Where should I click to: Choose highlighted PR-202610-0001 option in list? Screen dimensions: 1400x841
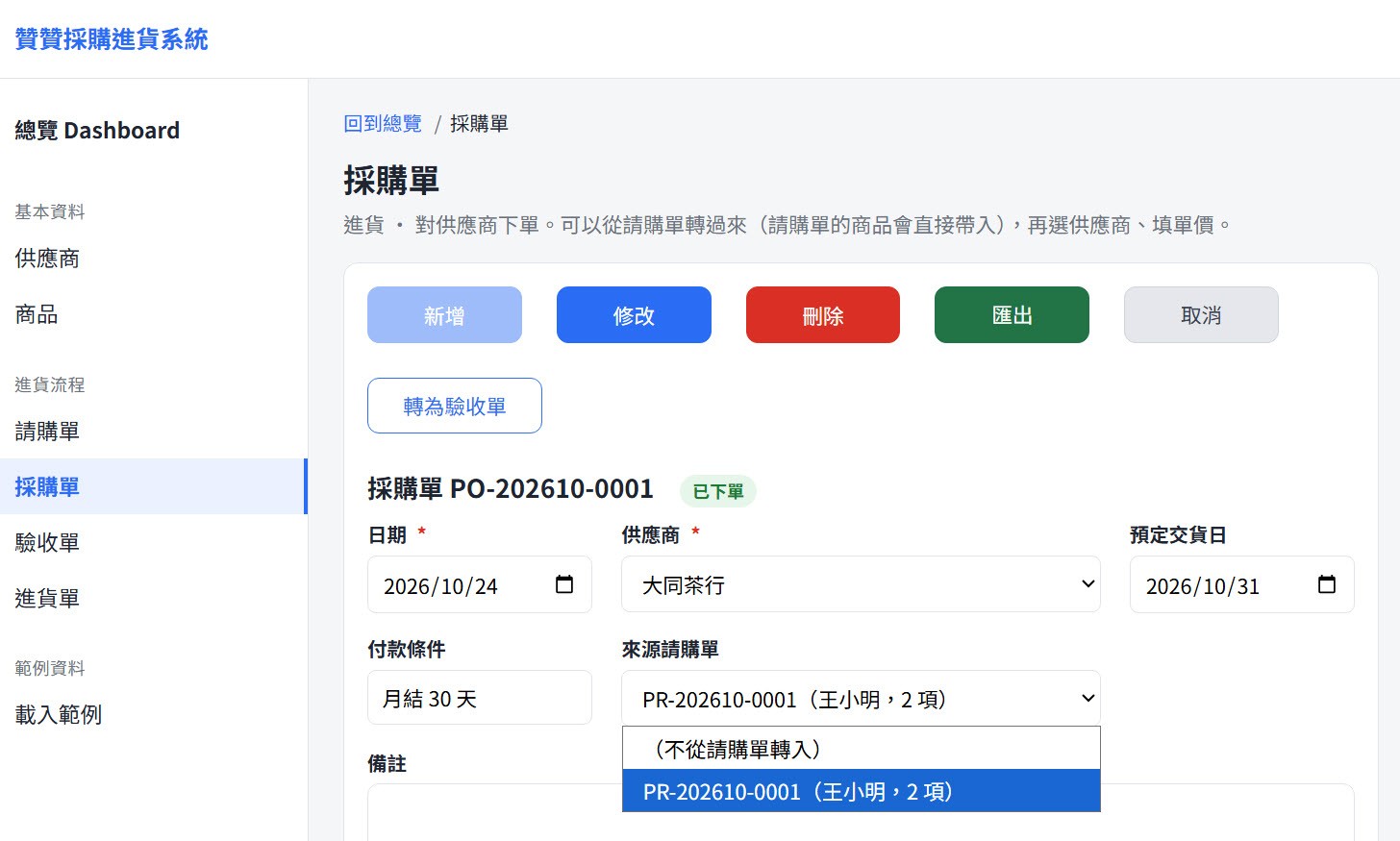861,791
